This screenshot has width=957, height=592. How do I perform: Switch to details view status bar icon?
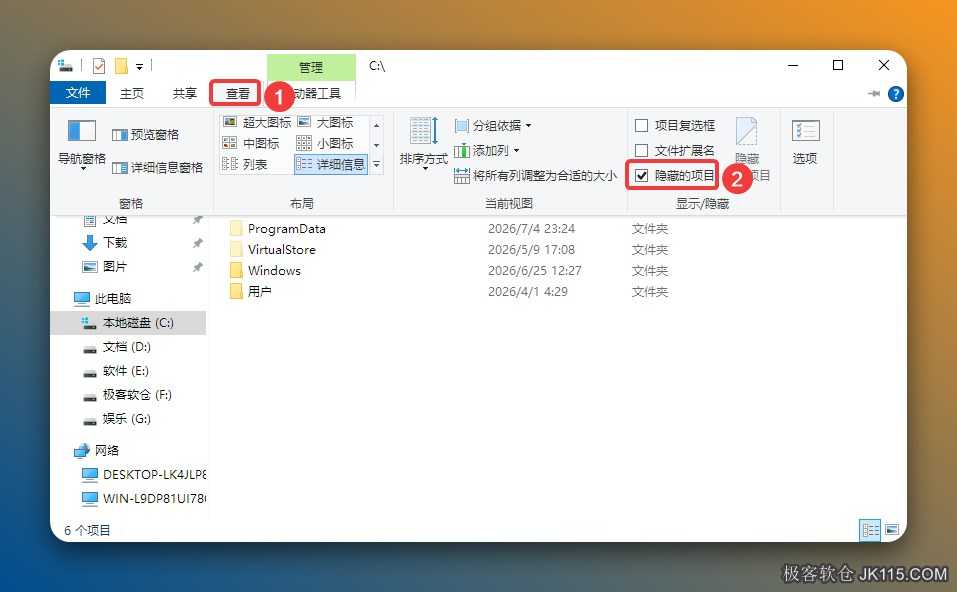point(870,530)
